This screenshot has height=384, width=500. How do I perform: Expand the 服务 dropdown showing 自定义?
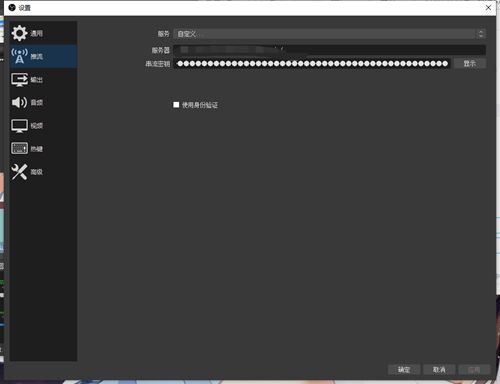click(329, 34)
